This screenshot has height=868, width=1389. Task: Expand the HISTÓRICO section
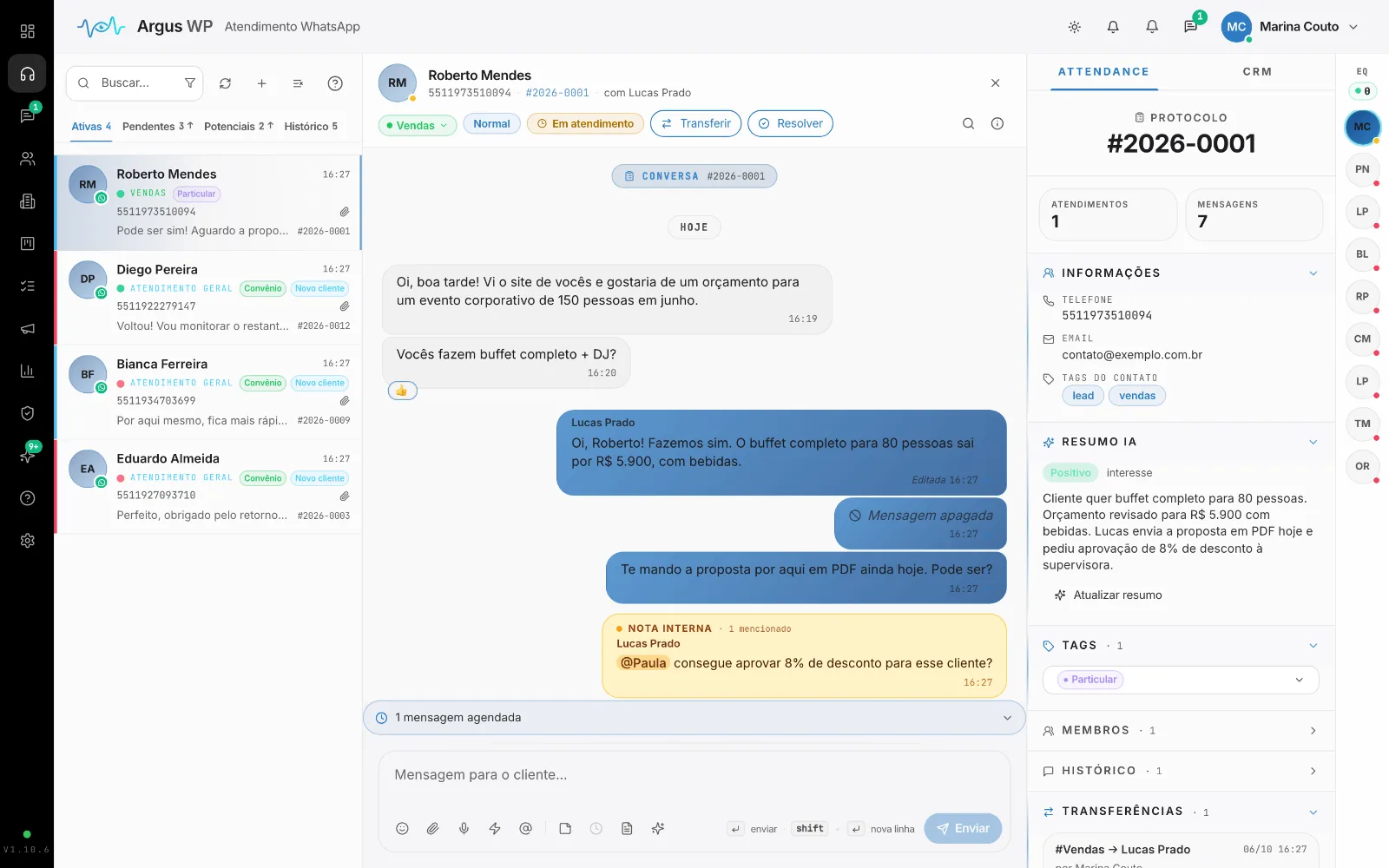point(1181,771)
